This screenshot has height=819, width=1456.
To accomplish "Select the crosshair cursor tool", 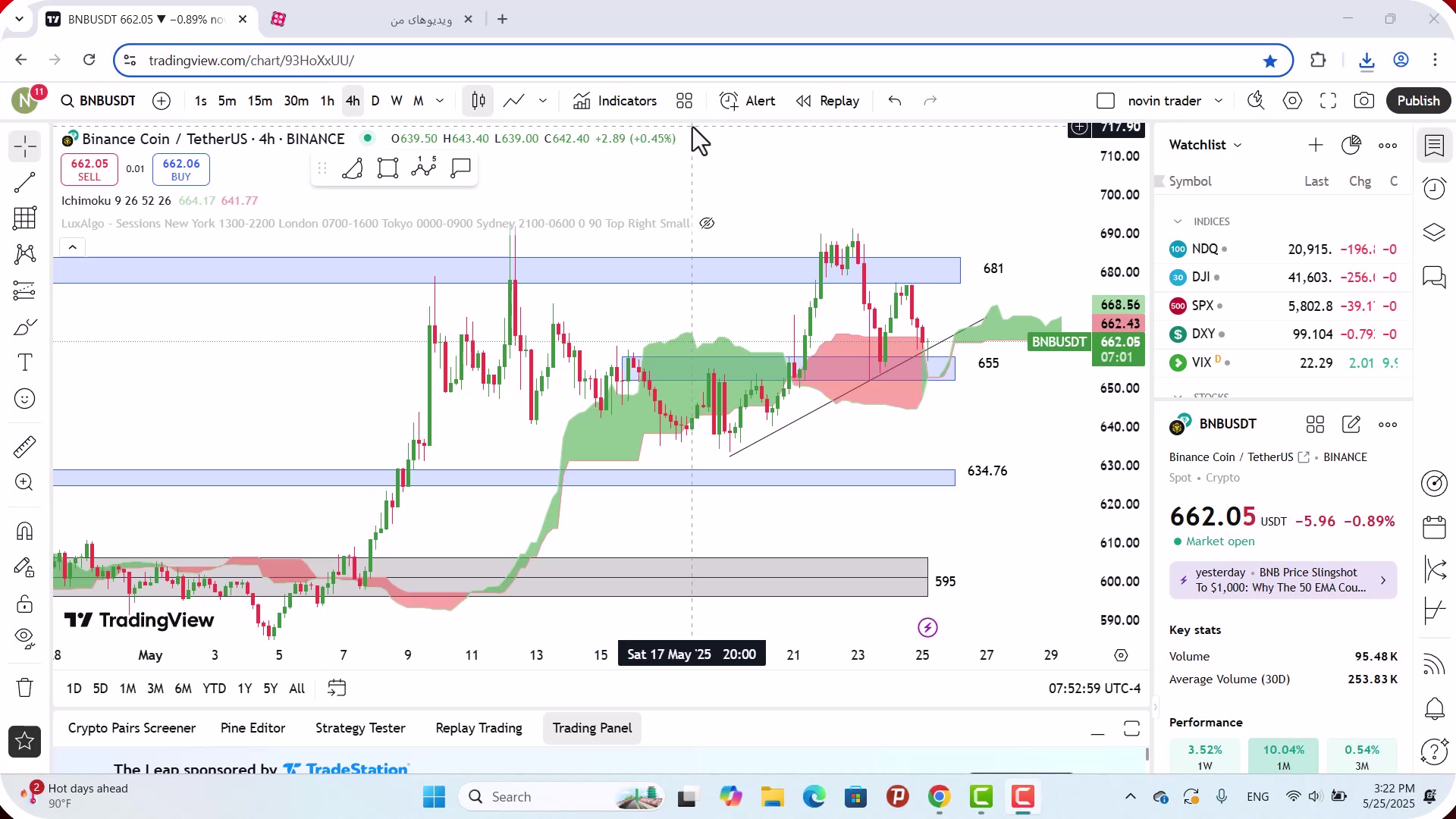I will pos(25,146).
